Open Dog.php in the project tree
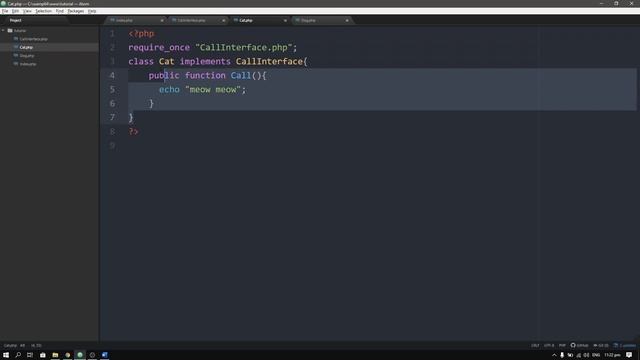The width and height of the screenshot is (640, 360). 27,56
